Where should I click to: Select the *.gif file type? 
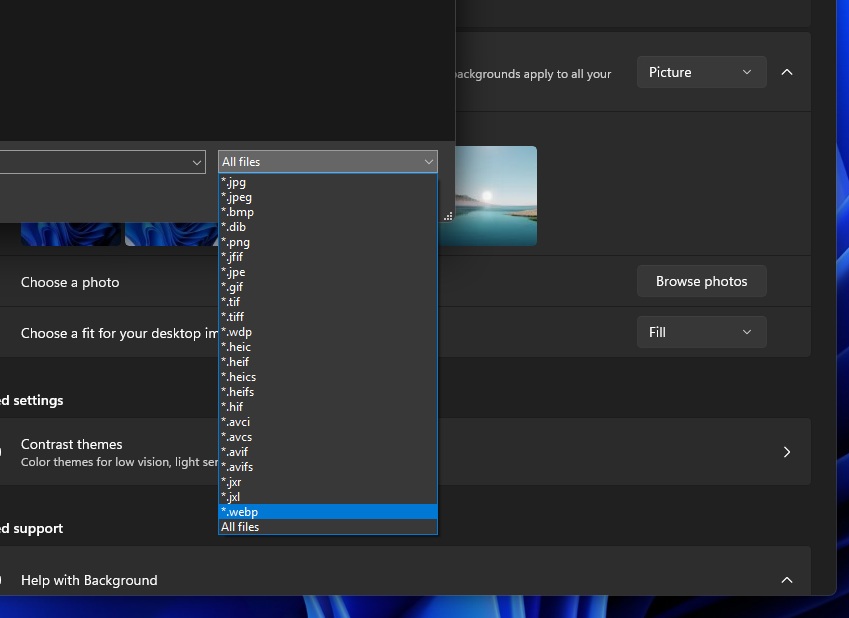[x=233, y=287]
